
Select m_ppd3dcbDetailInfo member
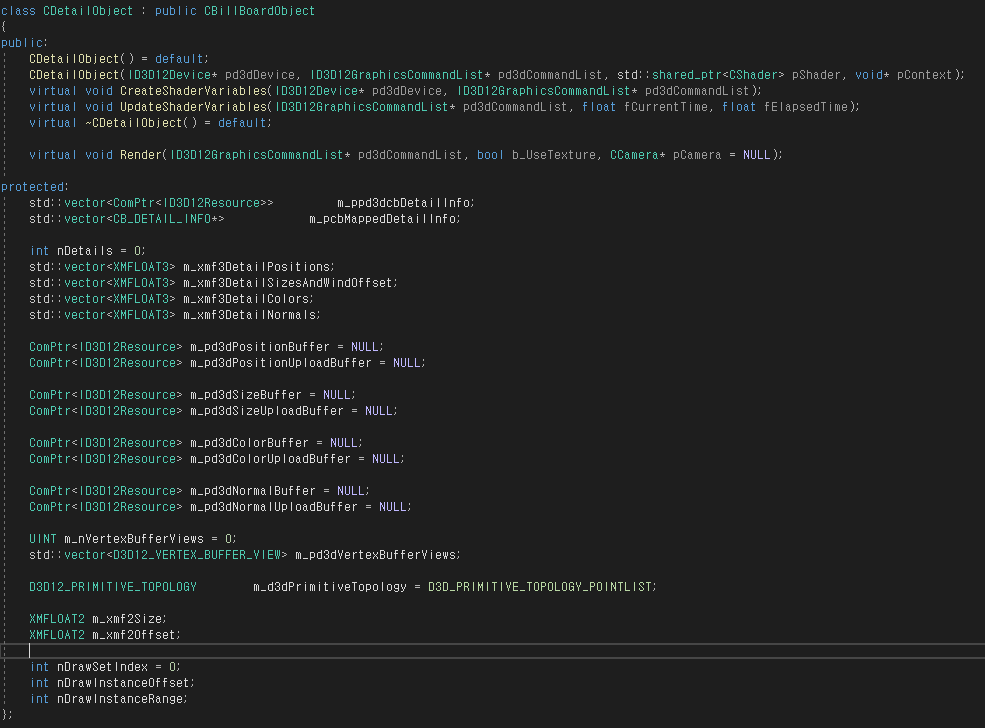404,203
